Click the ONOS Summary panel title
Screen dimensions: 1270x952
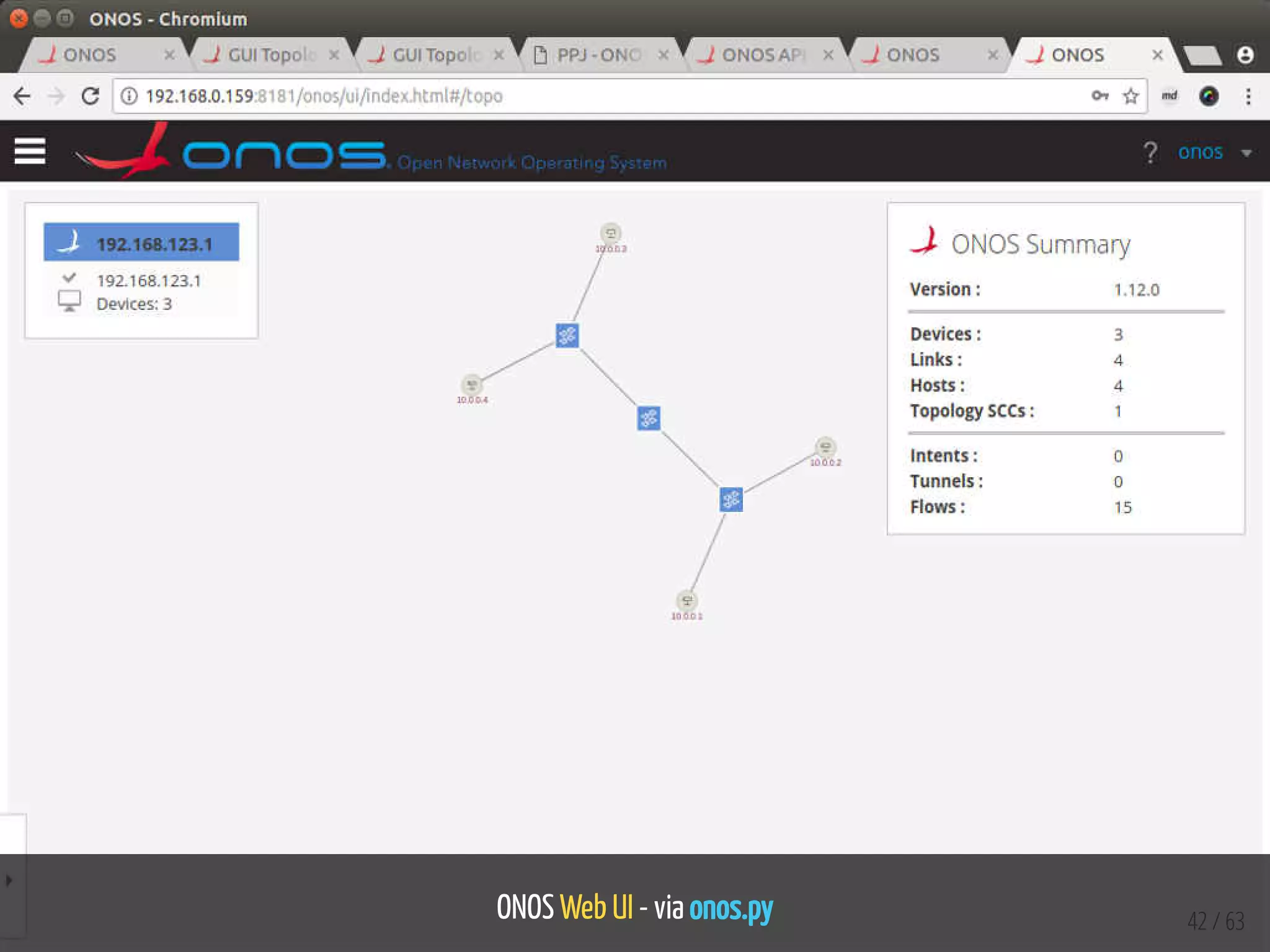pyautogui.click(x=1041, y=244)
